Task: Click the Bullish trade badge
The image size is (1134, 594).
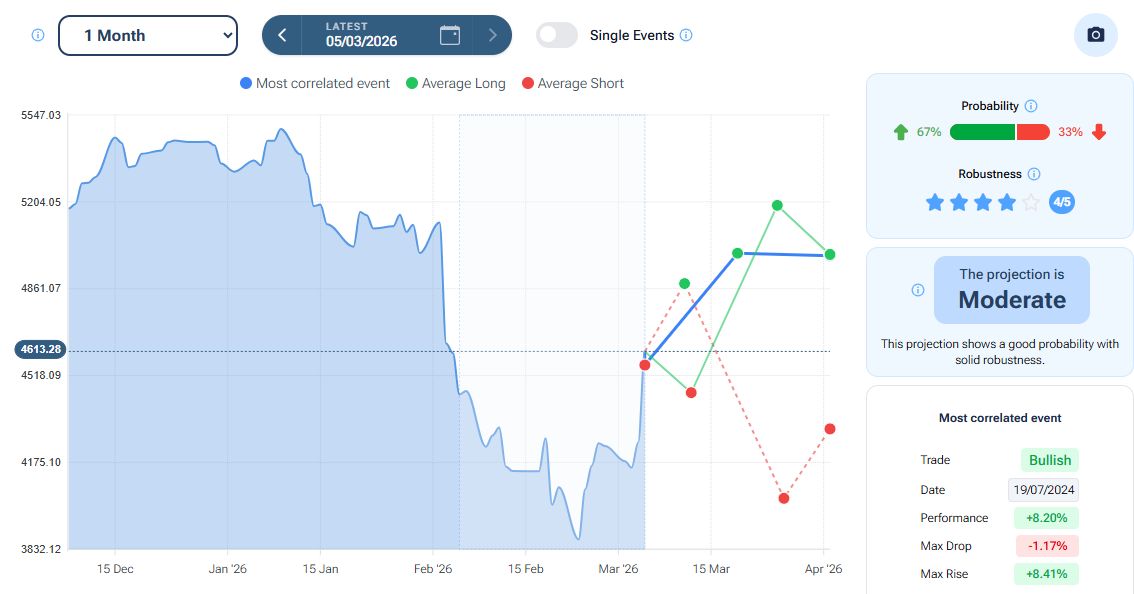Action: pos(1049,460)
